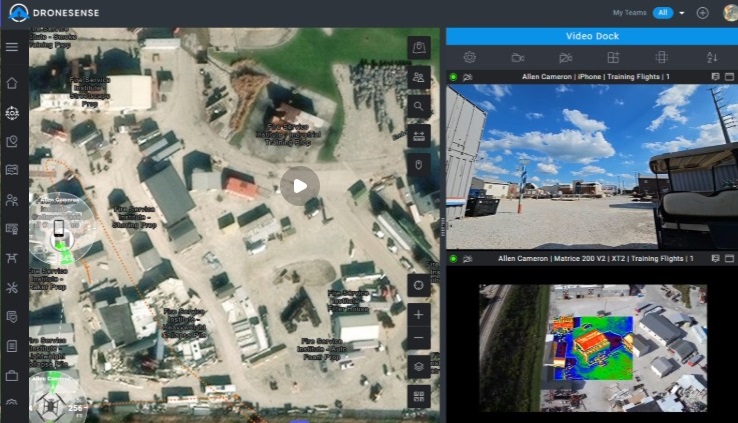Image resolution: width=738 pixels, height=423 pixels.
Task: Open the maintenance tools sidebar icon
Action: 12,287
